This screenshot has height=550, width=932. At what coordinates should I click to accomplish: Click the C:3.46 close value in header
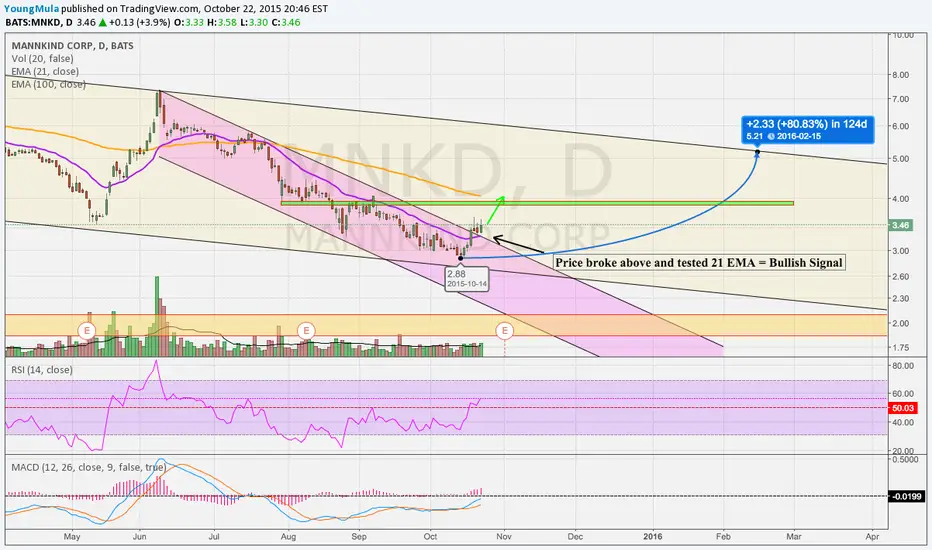click(x=286, y=23)
